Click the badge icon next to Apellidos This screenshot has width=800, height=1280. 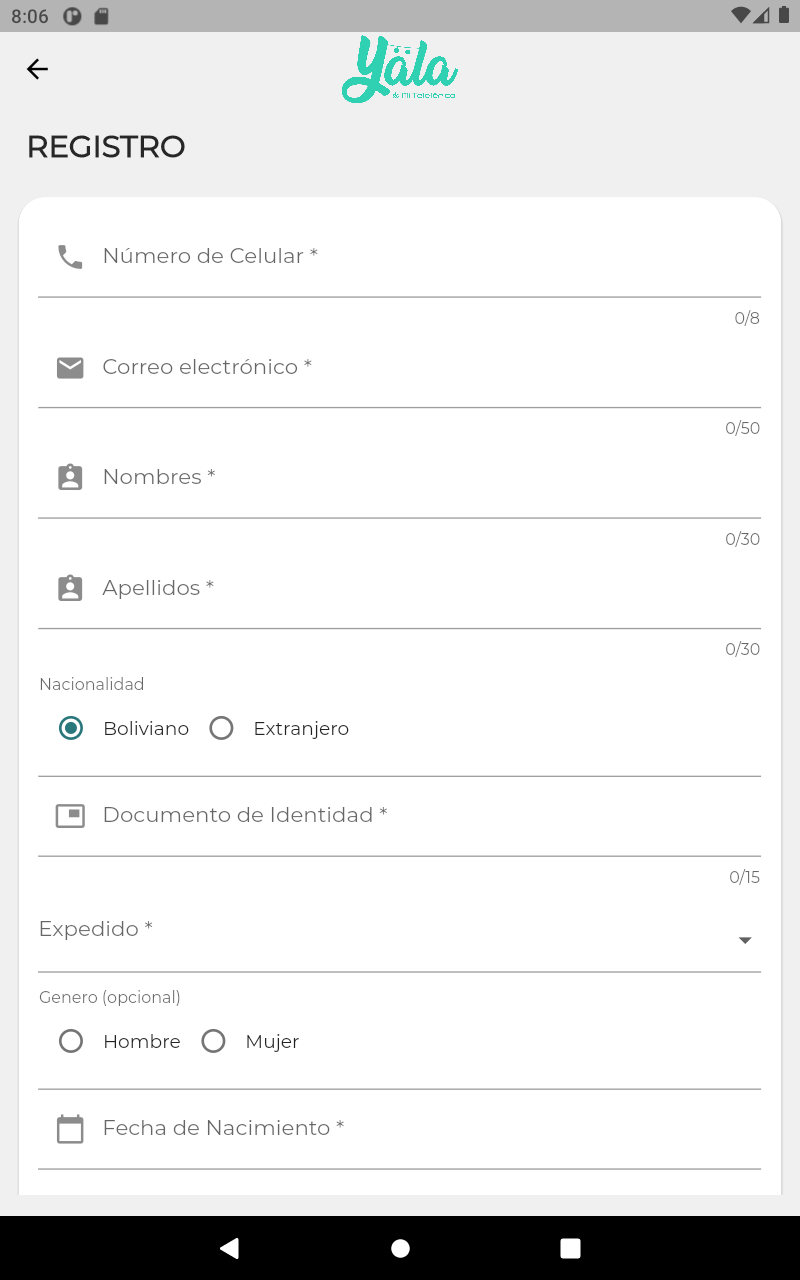(70, 588)
